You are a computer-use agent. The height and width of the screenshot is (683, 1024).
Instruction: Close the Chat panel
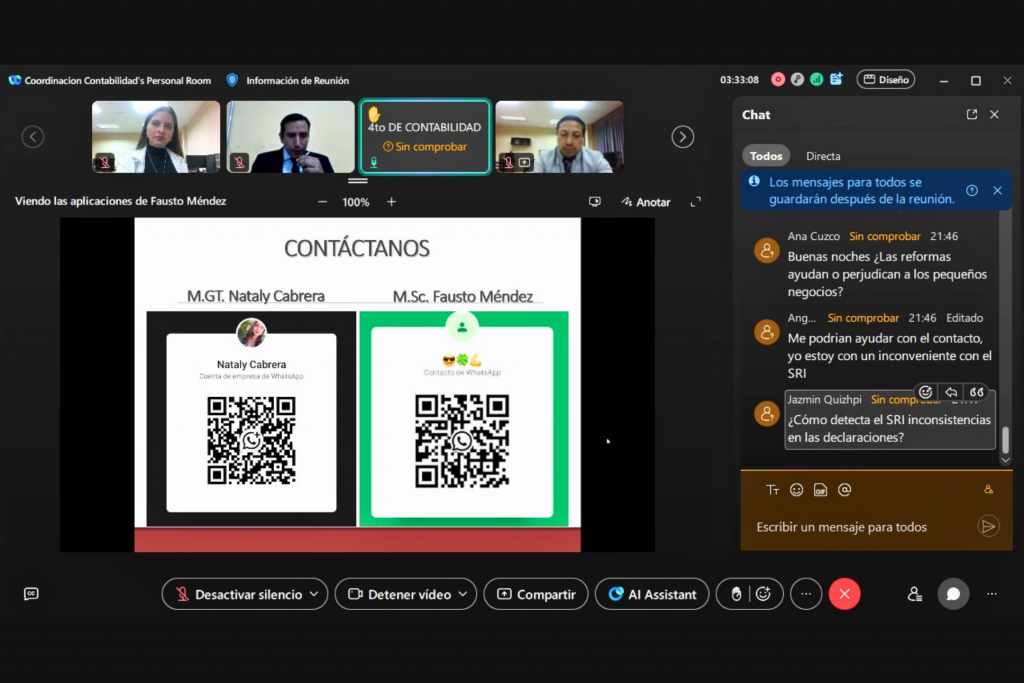click(995, 114)
